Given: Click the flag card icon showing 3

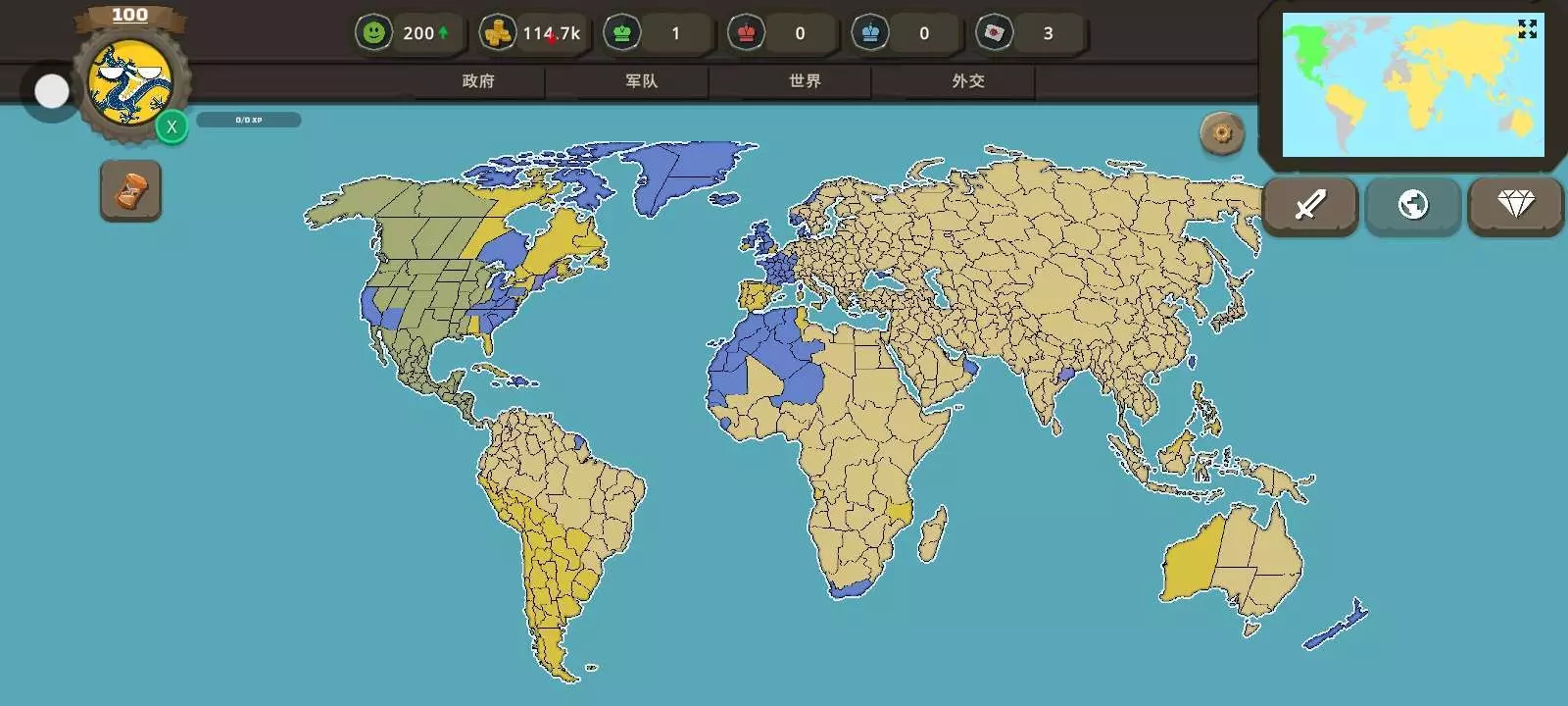Looking at the screenshot, I should 994,32.
